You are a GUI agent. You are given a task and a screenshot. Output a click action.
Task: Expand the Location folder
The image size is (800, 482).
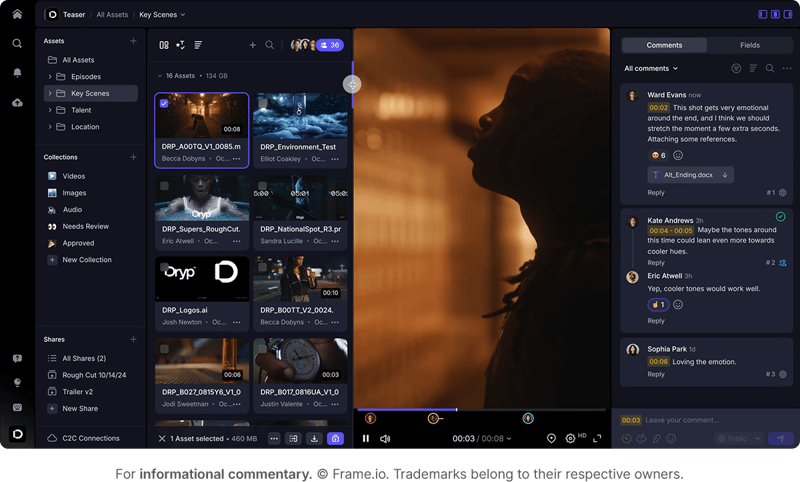pos(49,127)
